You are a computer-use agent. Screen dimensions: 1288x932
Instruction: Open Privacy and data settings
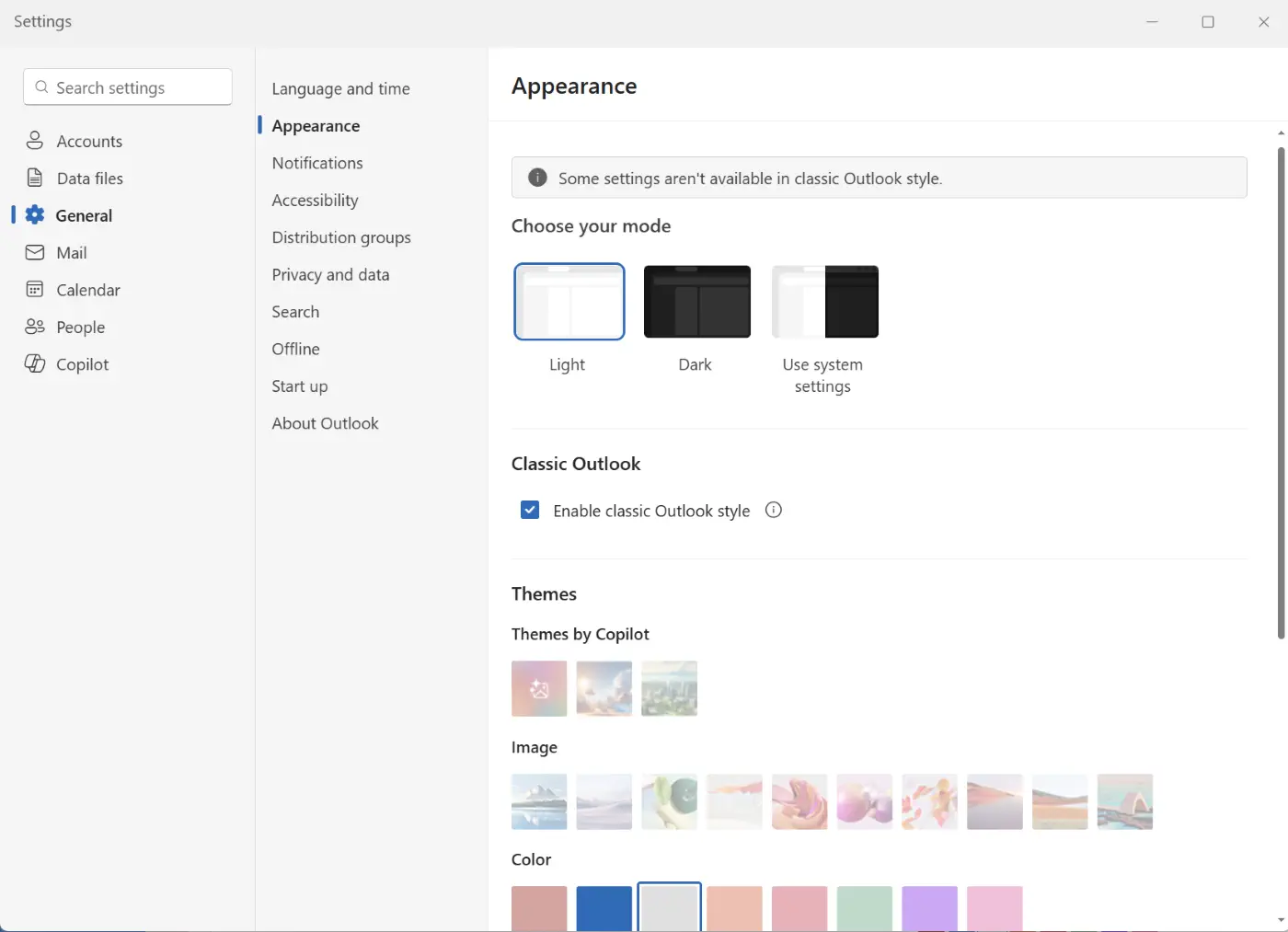330,274
